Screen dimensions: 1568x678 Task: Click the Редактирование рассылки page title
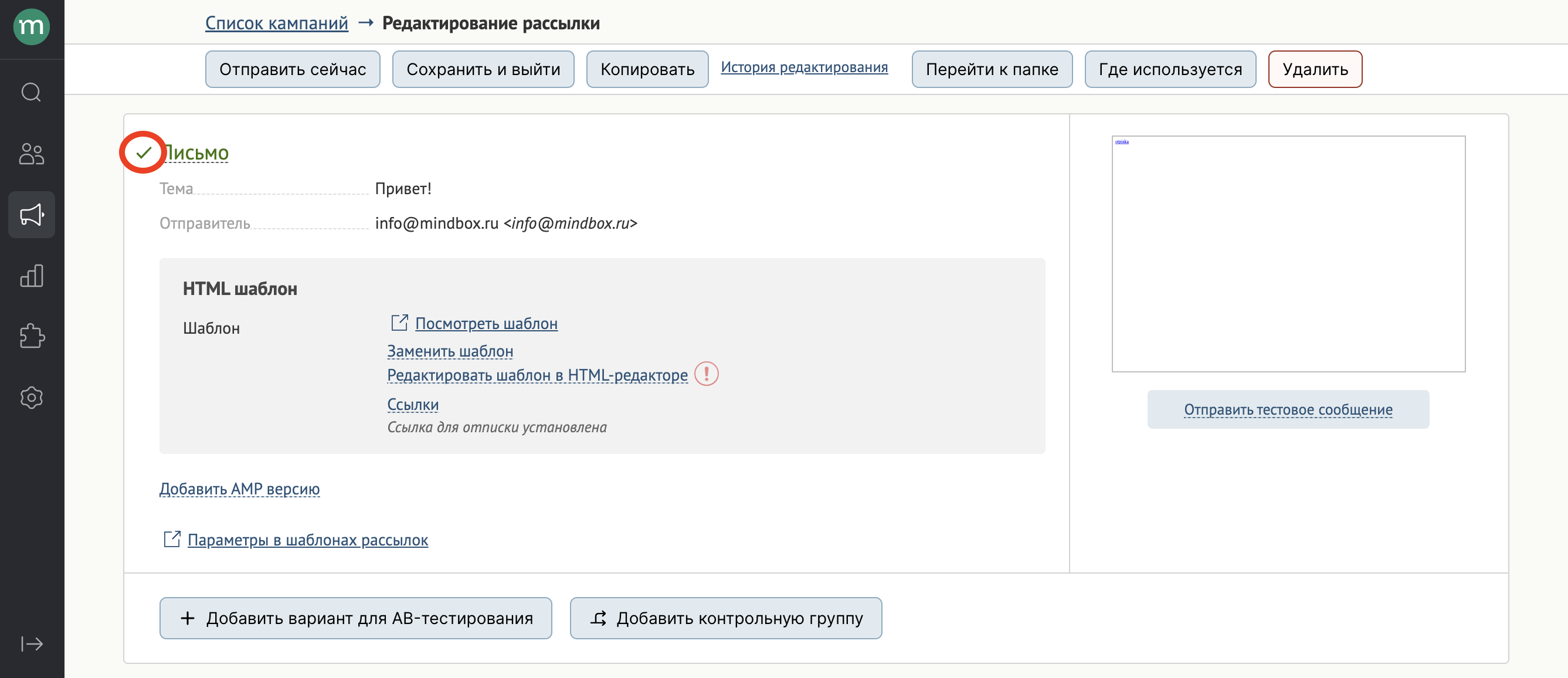point(491,23)
